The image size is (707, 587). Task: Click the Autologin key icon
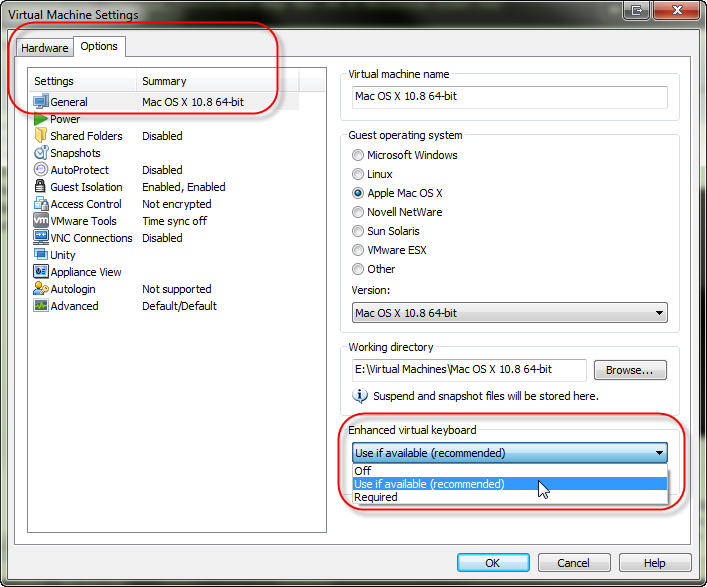(41, 289)
